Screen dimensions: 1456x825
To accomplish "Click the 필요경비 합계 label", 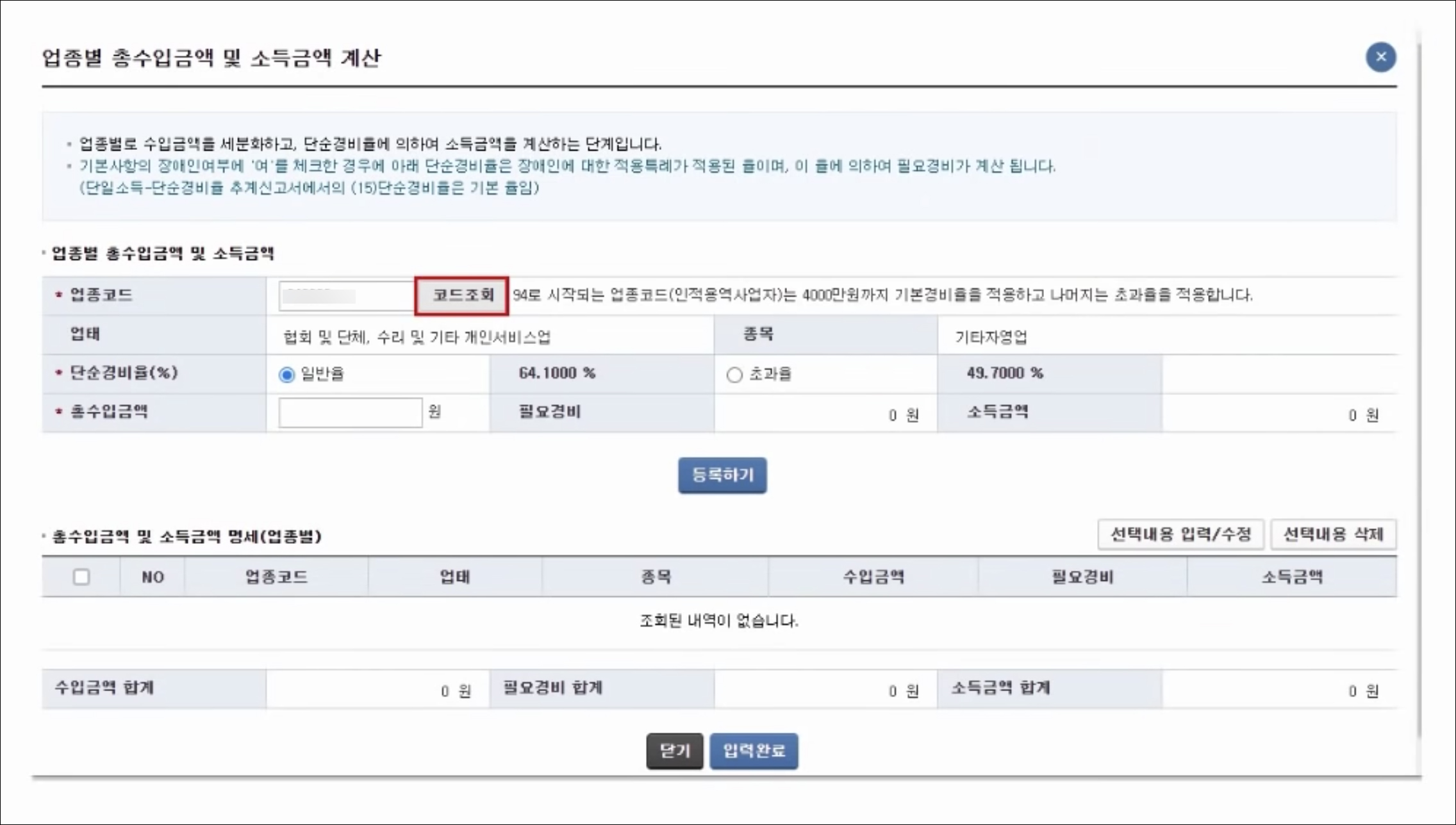I will tap(552, 688).
